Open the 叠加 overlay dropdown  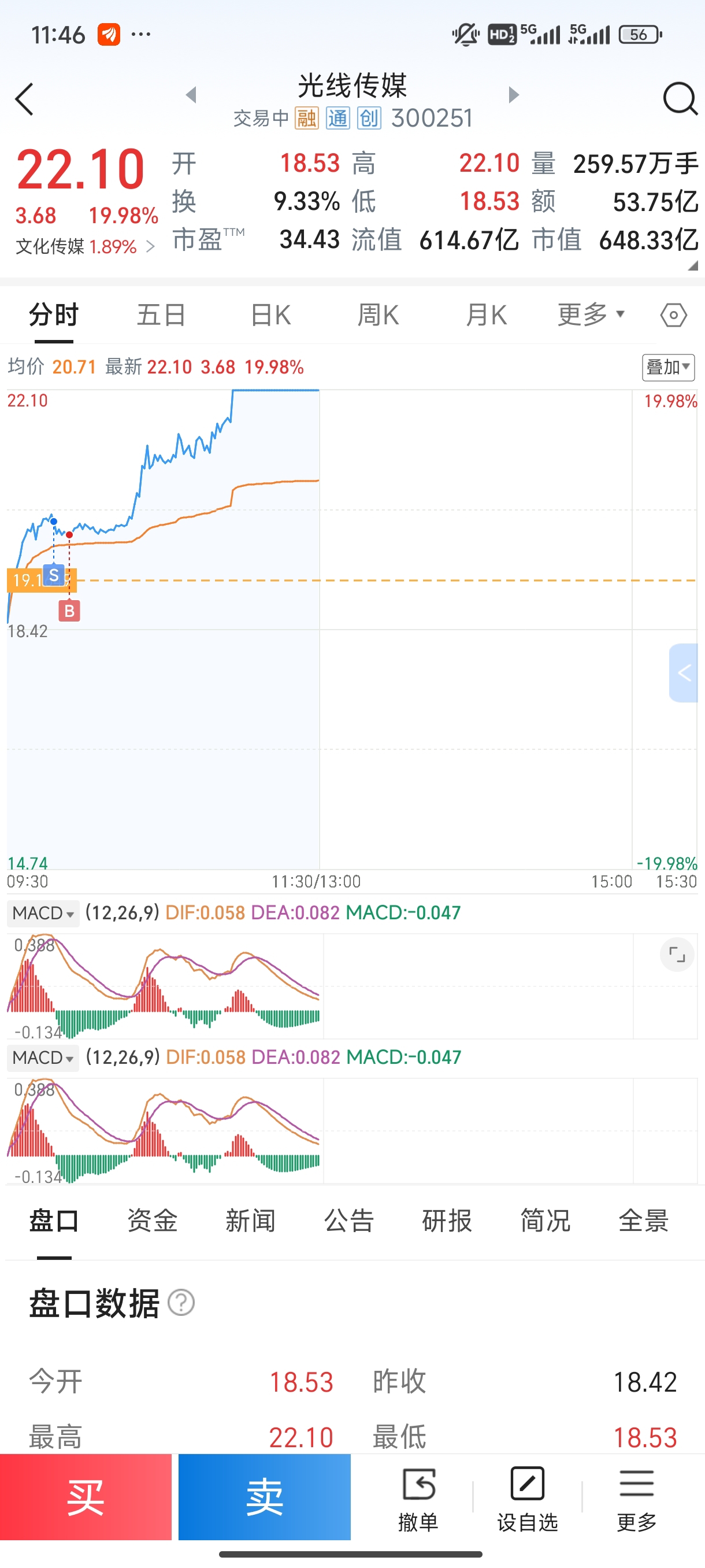(x=669, y=367)
